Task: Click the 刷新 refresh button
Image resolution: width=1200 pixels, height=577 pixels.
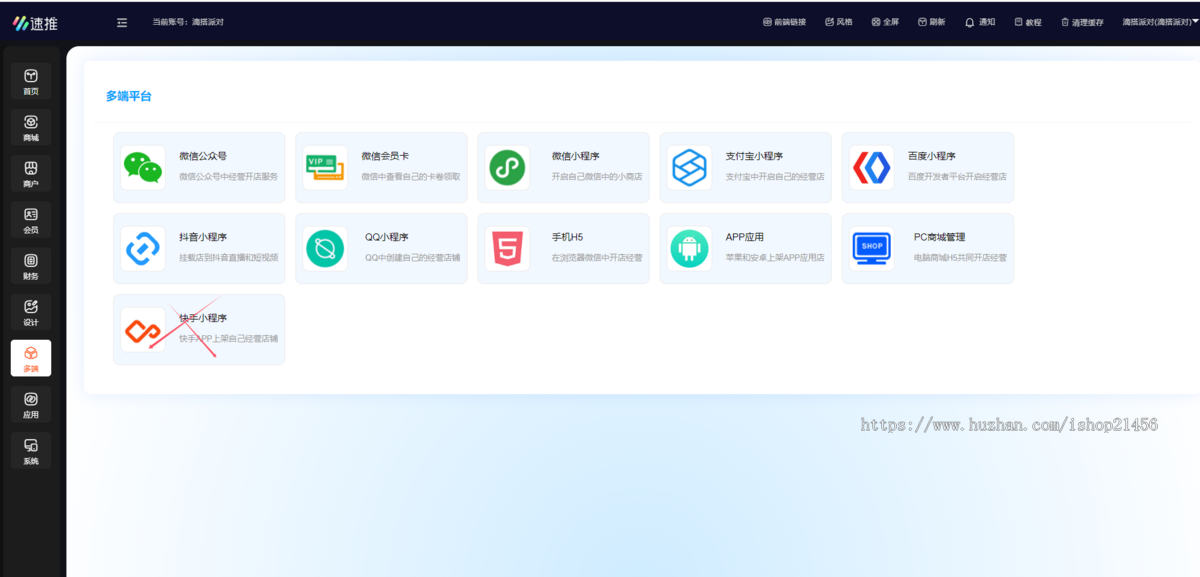Action: pos(931,22)
